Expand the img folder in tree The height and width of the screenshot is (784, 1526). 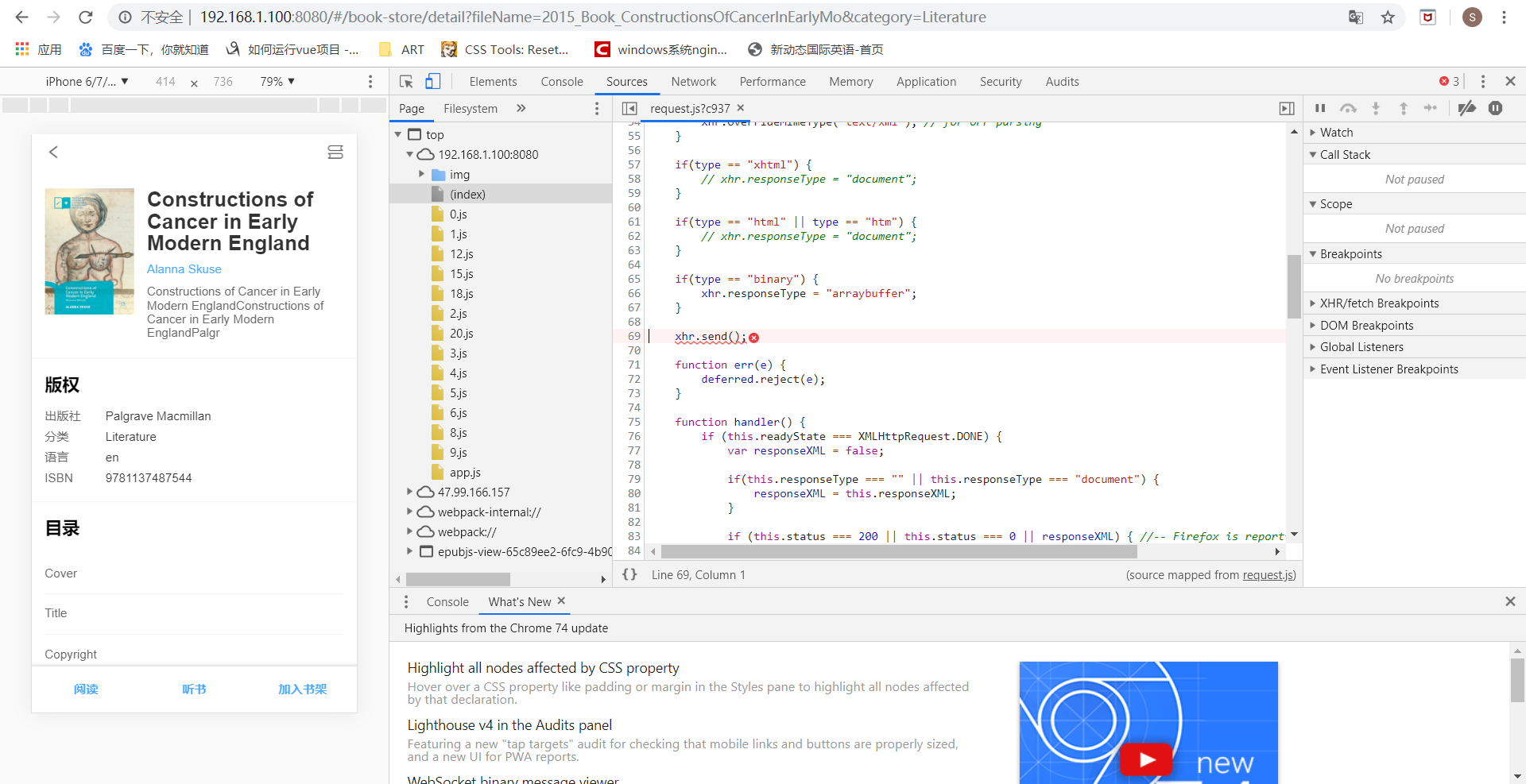point(422,174)
